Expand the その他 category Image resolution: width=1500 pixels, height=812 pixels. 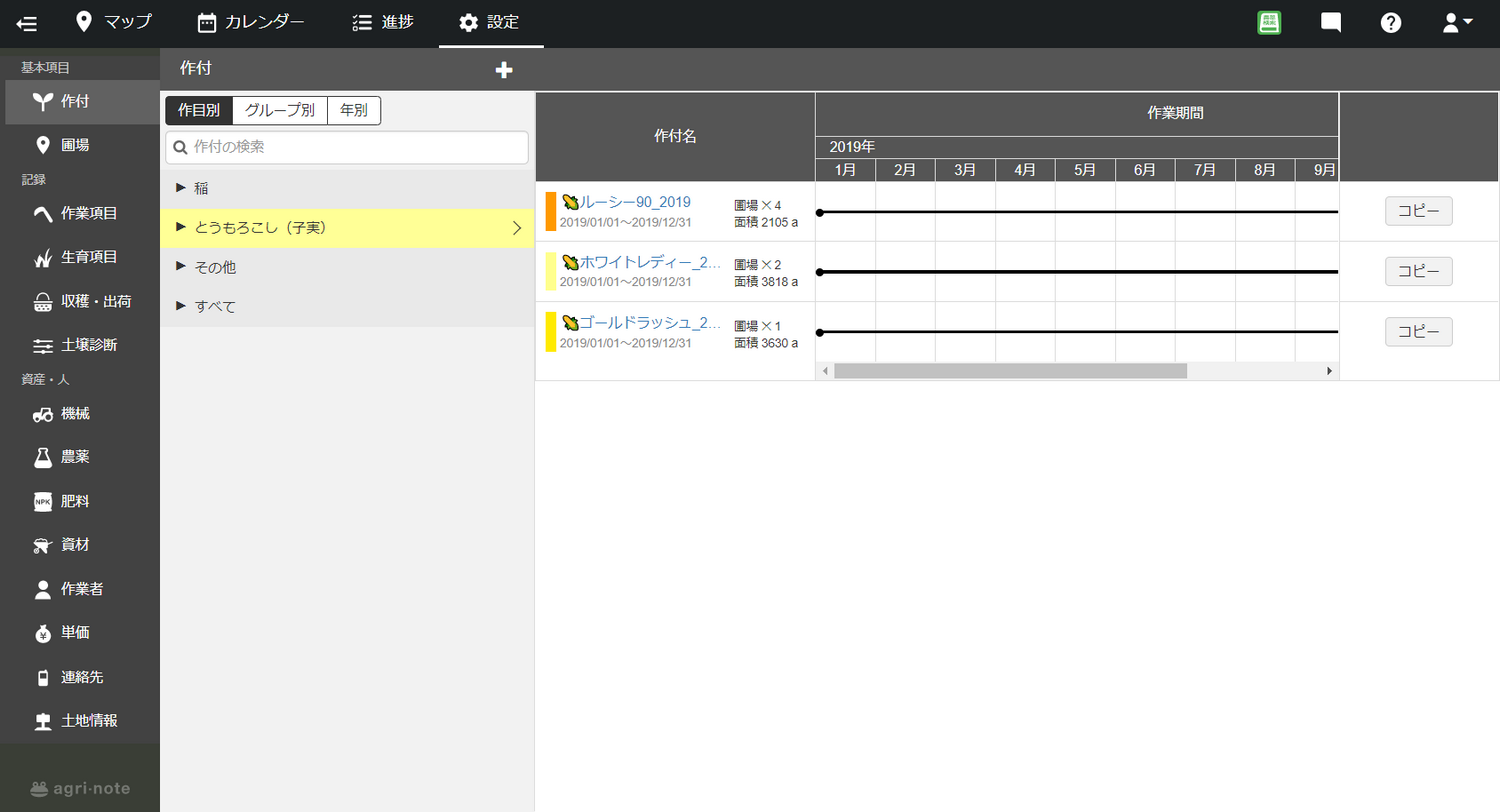347,268
